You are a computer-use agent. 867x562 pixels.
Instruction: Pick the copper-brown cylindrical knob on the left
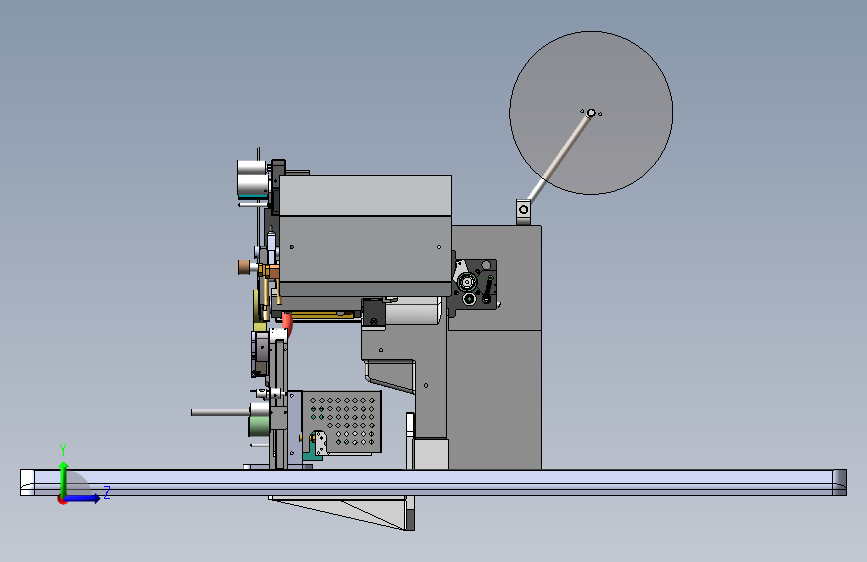[x=244, y=267]
